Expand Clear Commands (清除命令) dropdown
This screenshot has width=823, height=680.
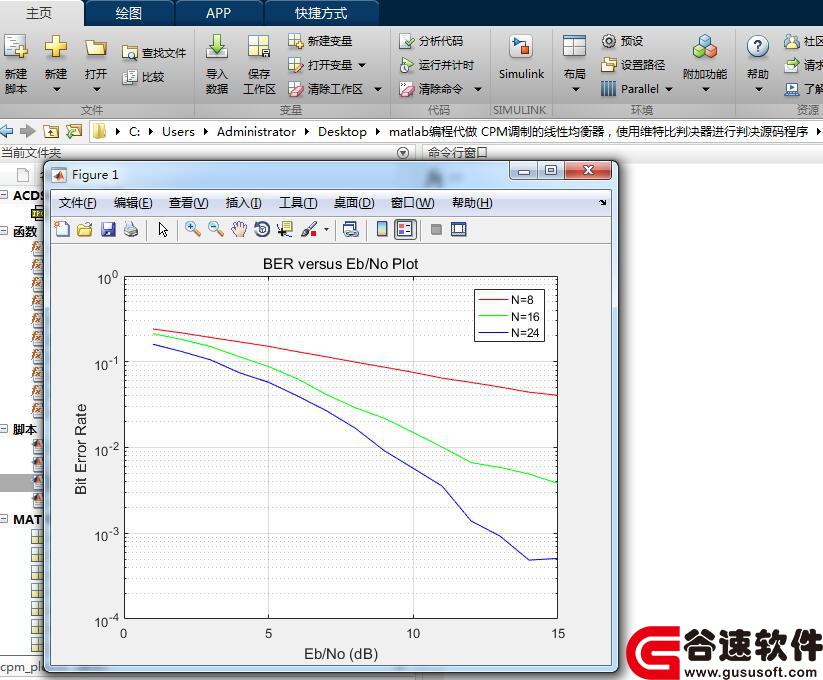coord(478,89)
